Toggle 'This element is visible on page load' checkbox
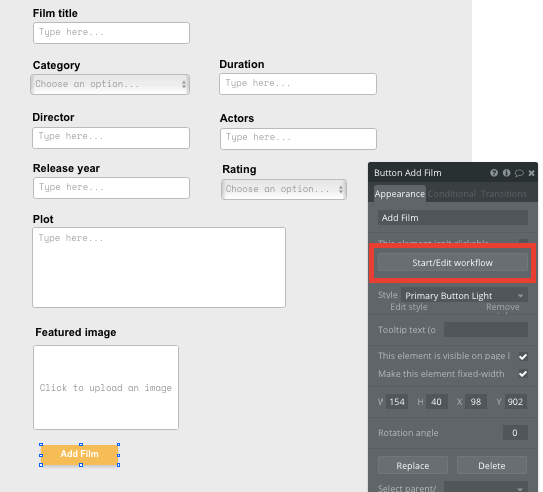543x492 pixels. pyautogui.click(x=523, y=356)
